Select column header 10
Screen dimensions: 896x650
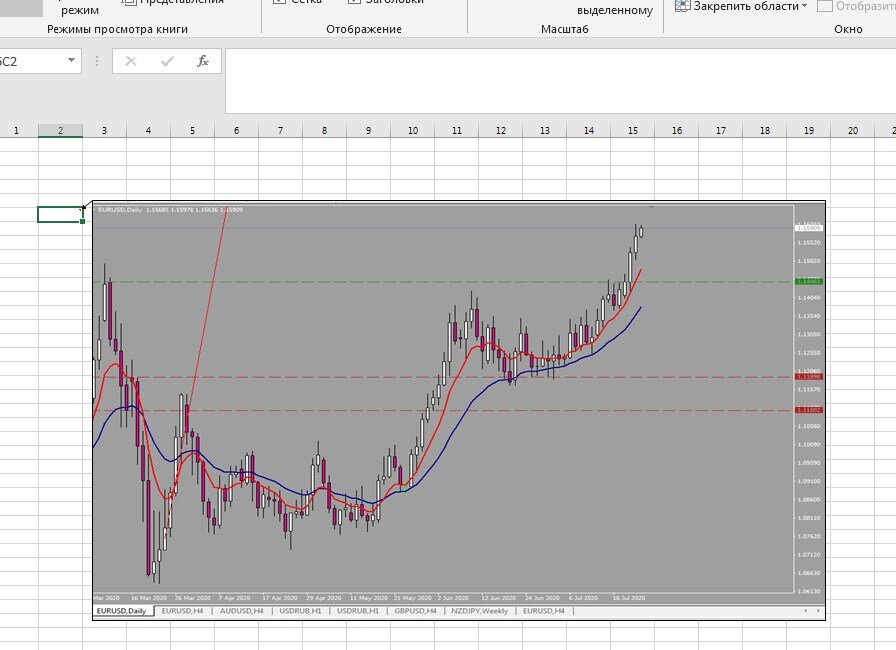tap(413, 131)
